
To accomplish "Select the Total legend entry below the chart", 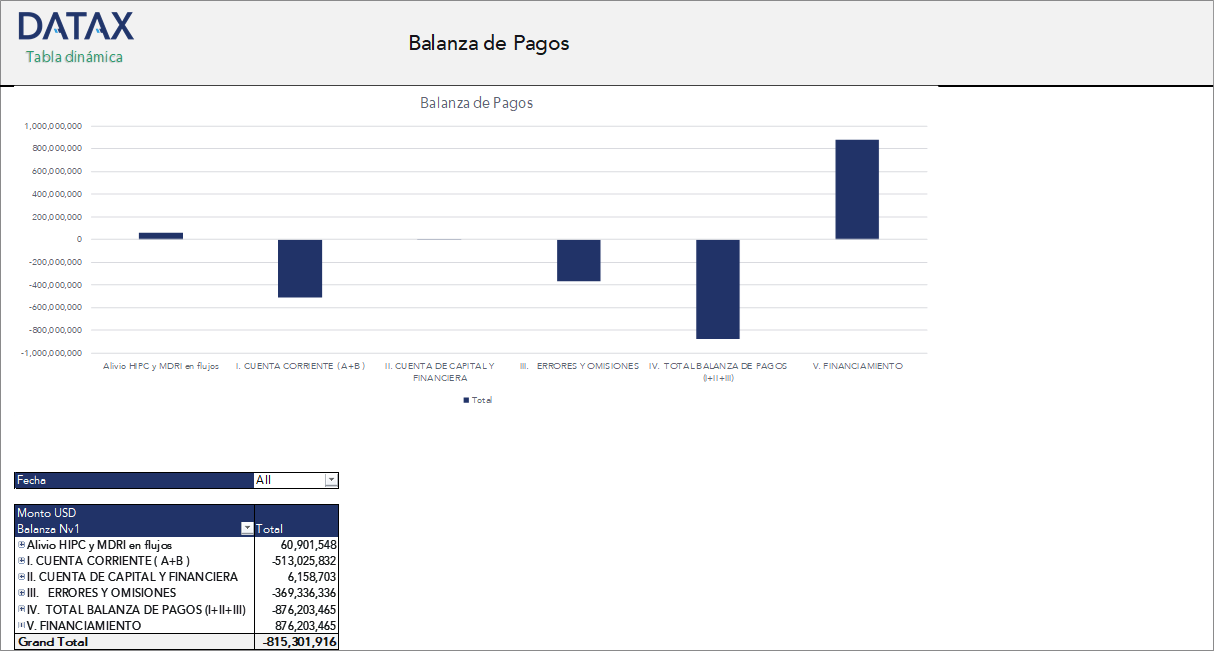I will tap(479, 400).
